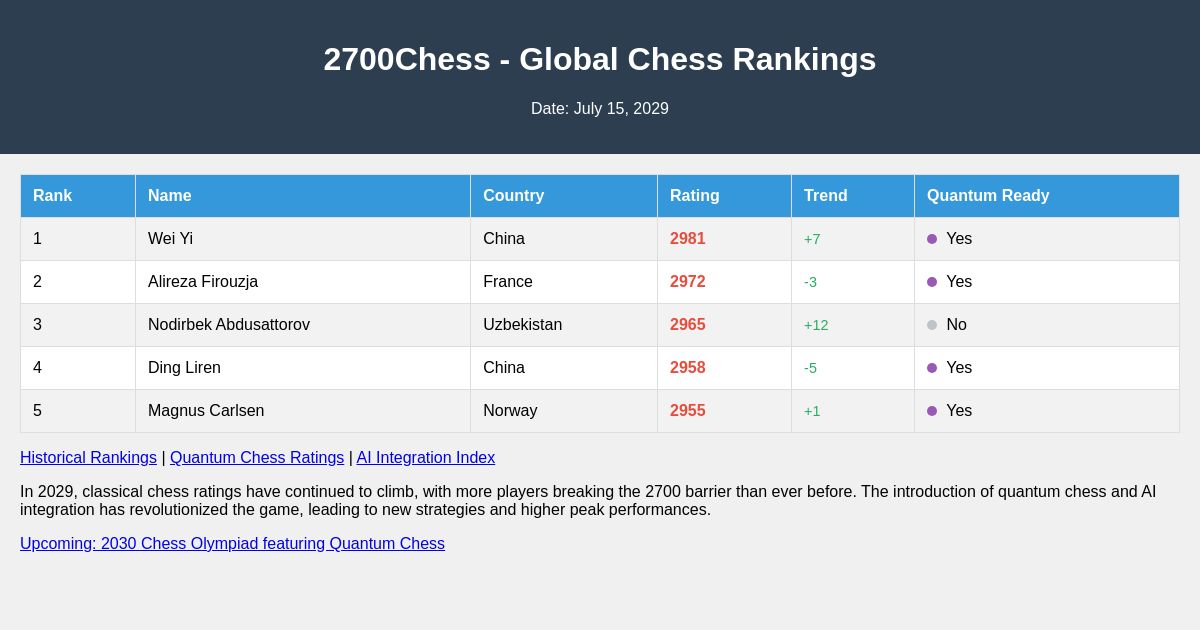Open the 2030 Chess Olympiad announcement link
1200x630 pixels.
[232, 544]
